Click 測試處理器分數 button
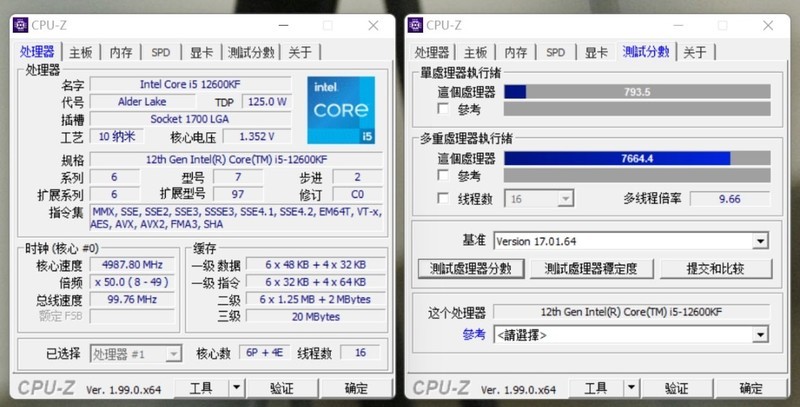This screenshot has height=407, width=800. 471,268
